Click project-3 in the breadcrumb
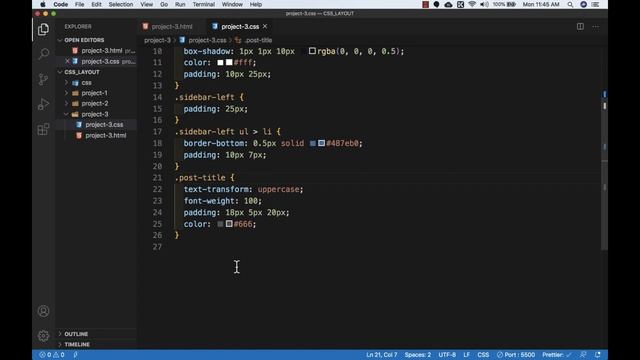The height and width of the screenshot is (360, 640). pos(157,40)
